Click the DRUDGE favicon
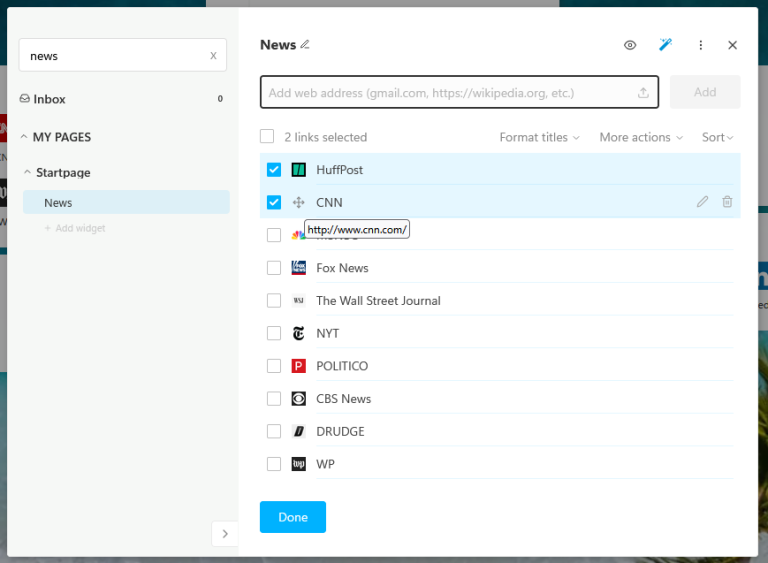The image size is (768, 563). click(298, 431)
